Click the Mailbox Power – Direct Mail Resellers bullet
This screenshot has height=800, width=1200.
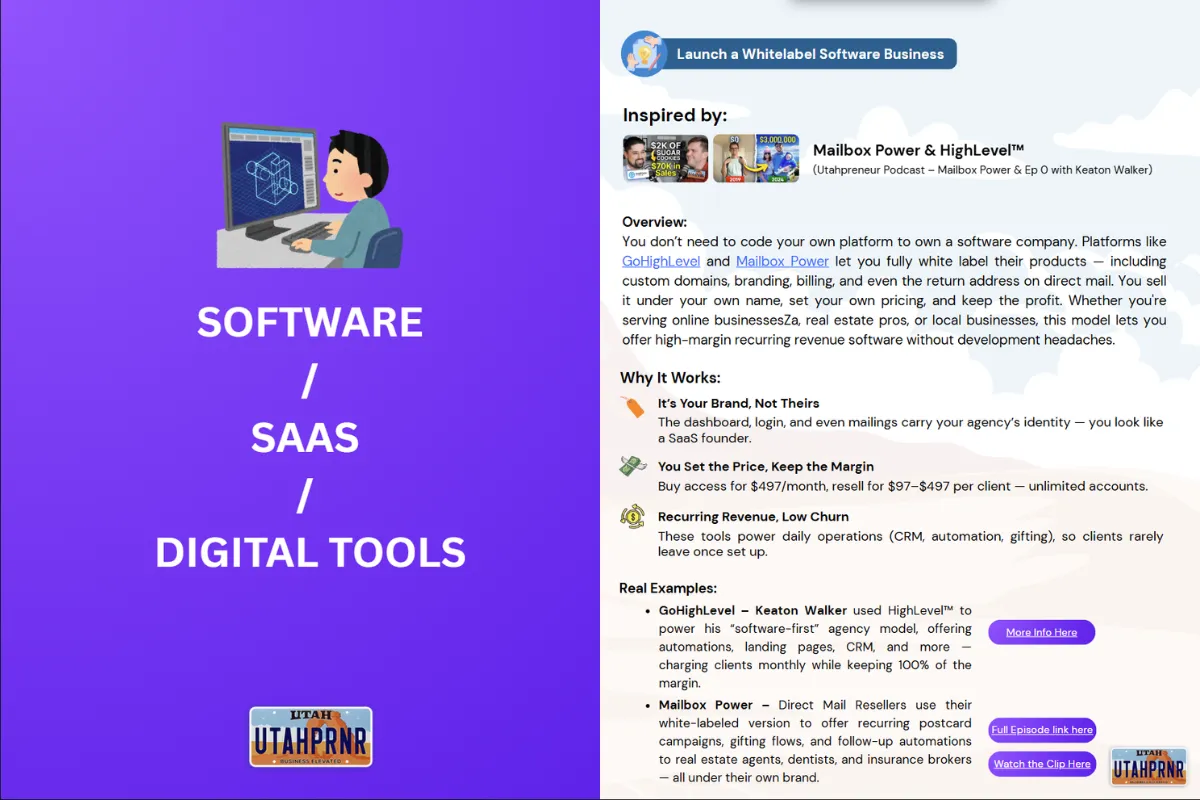click(x=815, y=741)
